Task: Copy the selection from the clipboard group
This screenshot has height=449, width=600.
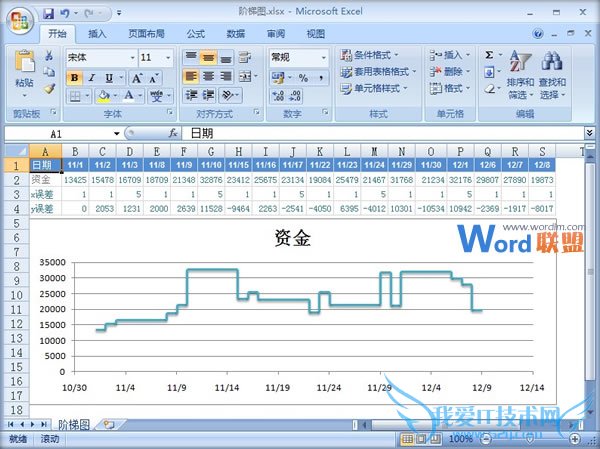Action: (49, 72)
